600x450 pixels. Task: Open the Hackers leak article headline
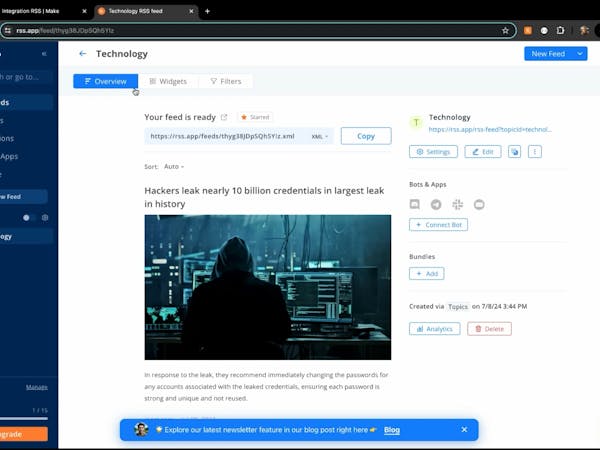(264, 197)
